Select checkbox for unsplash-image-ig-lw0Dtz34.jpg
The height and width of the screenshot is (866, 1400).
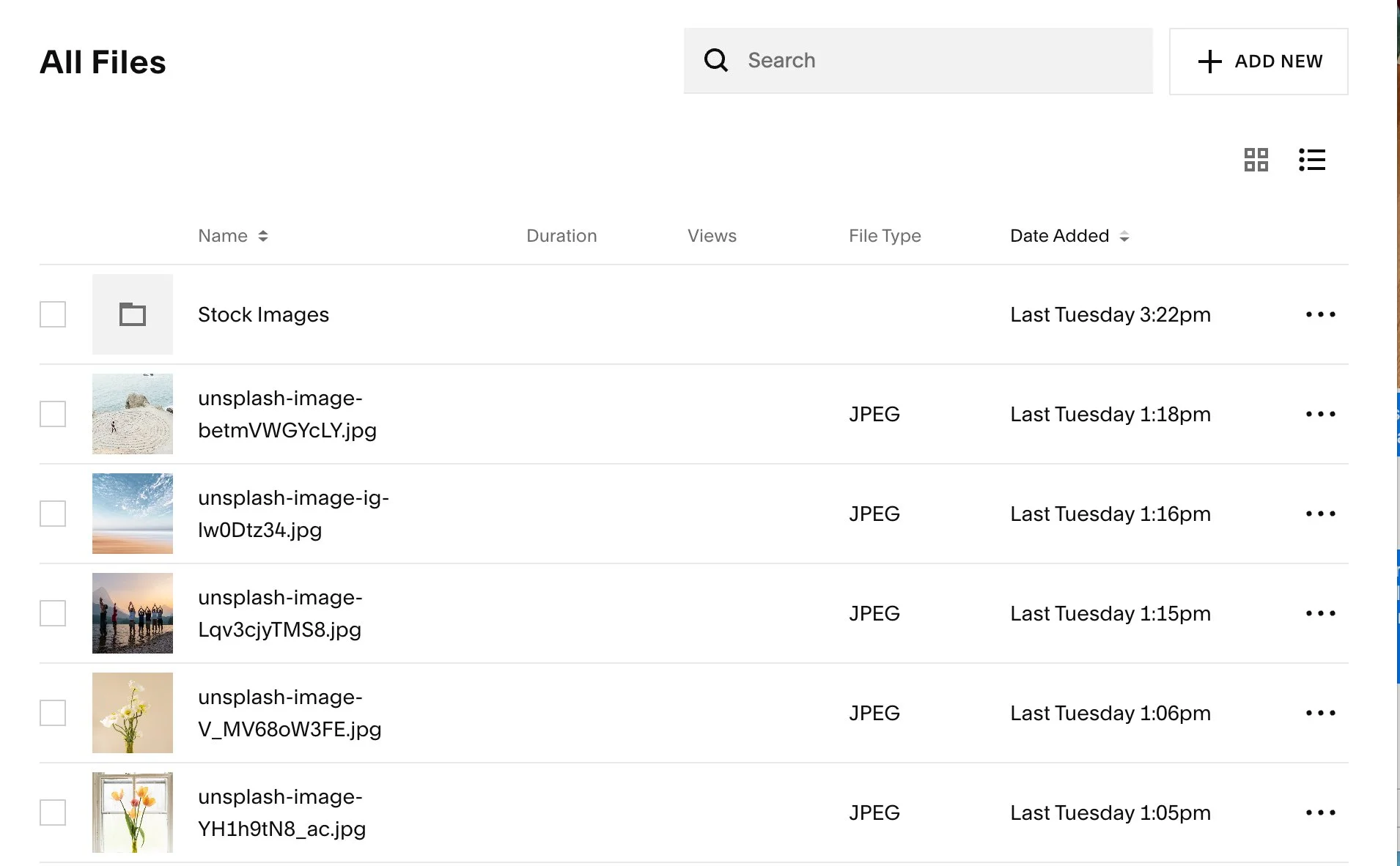click(52, 514)
